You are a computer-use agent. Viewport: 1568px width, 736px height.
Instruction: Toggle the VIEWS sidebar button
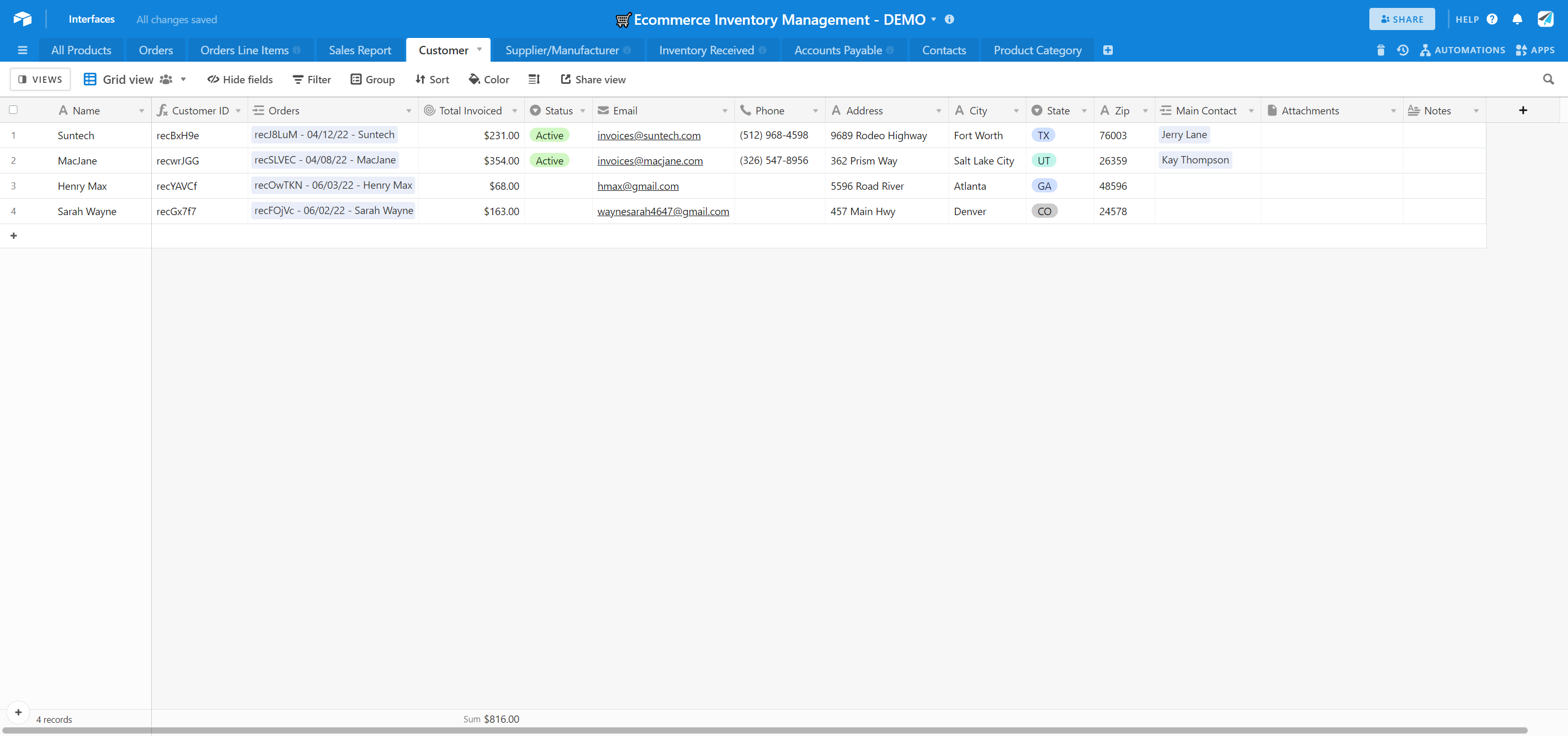pos(40,79)
